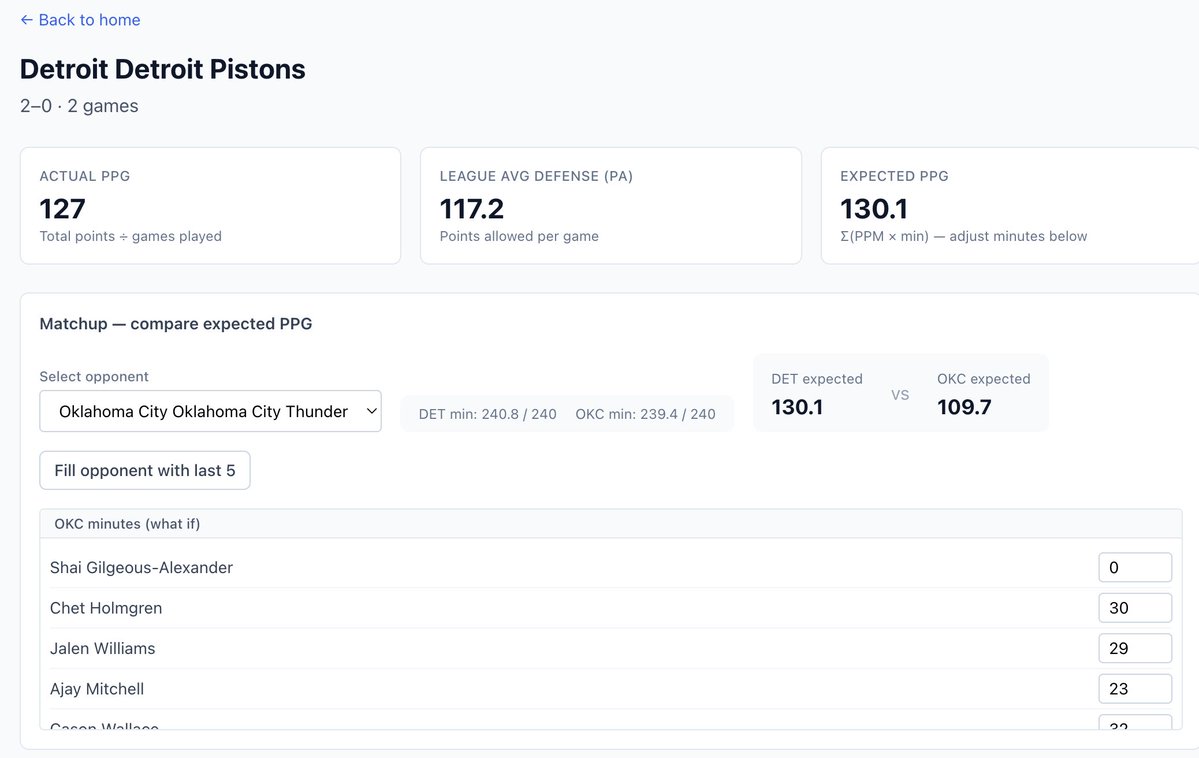Click the Ajay Mitchell player name

(97, 689)
